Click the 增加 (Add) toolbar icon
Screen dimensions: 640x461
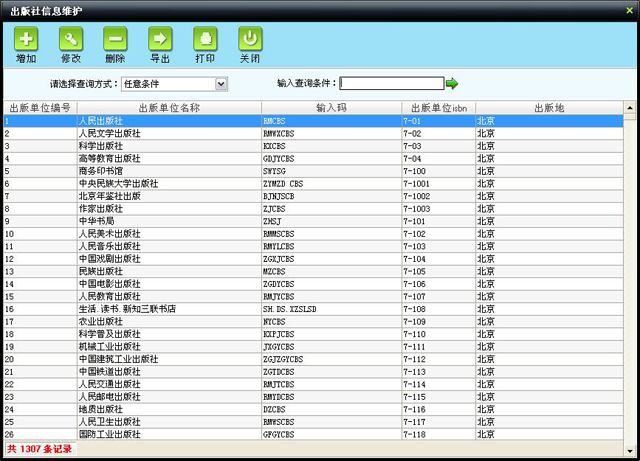(x=26, y=40)
